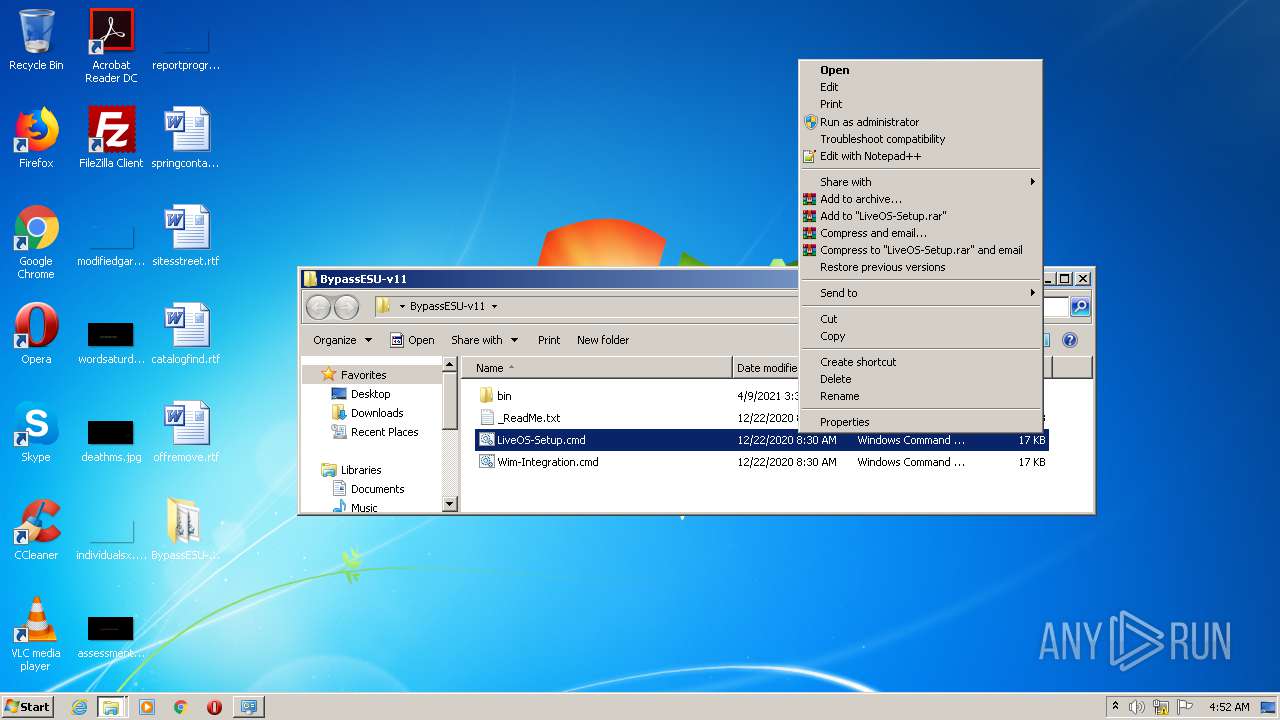
Task: Open Properties from context menu
Action: tap(920, 422)
